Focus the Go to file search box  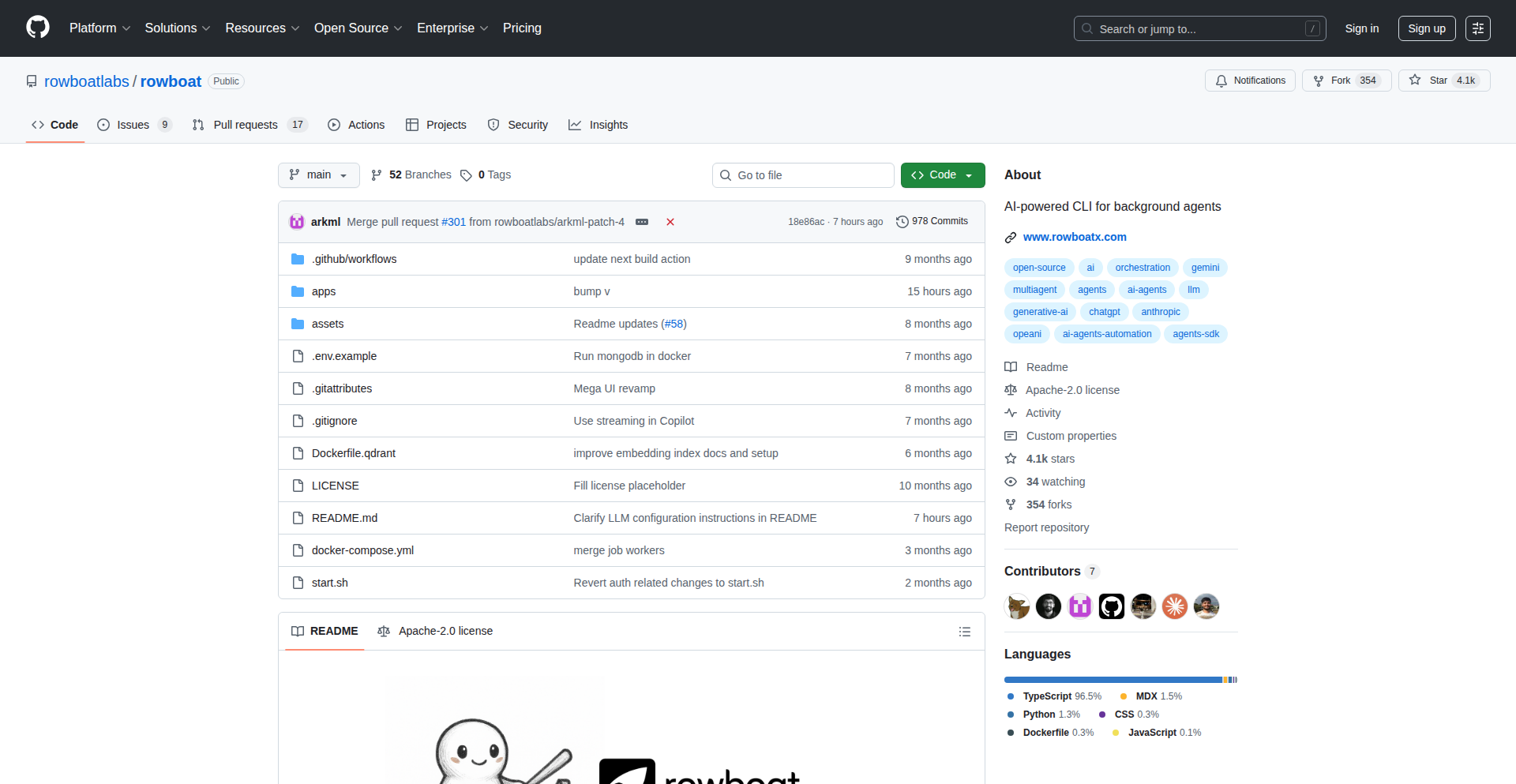(x=803, y=175)
